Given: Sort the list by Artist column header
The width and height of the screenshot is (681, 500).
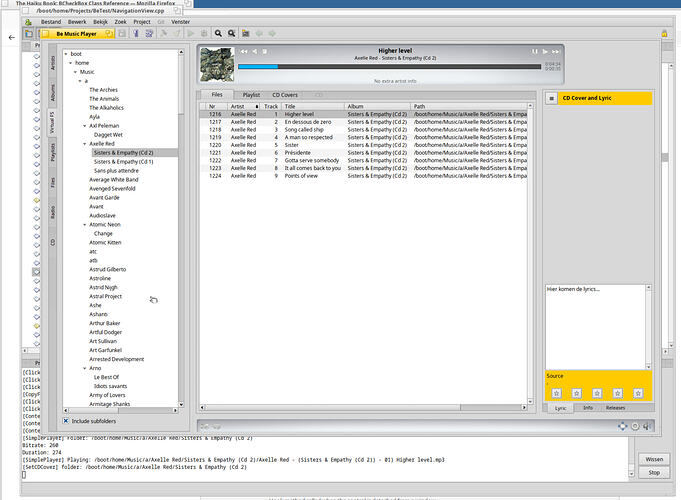Looking at the screenshot, I should click(x=243, y=106).
